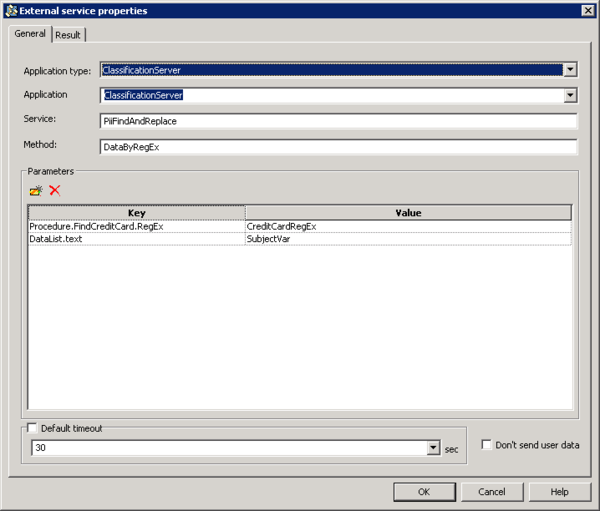Enable the Default timeout checkbox

(33, 428)
